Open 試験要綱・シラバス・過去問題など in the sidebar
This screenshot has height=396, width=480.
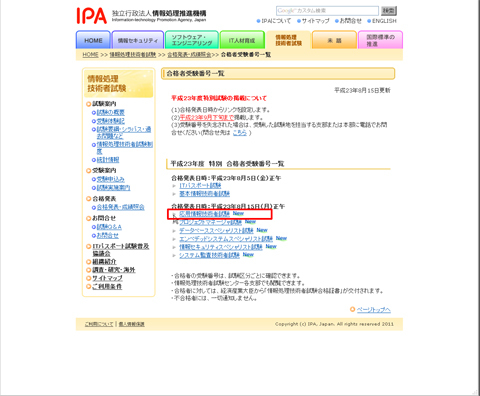click(124, 132)
